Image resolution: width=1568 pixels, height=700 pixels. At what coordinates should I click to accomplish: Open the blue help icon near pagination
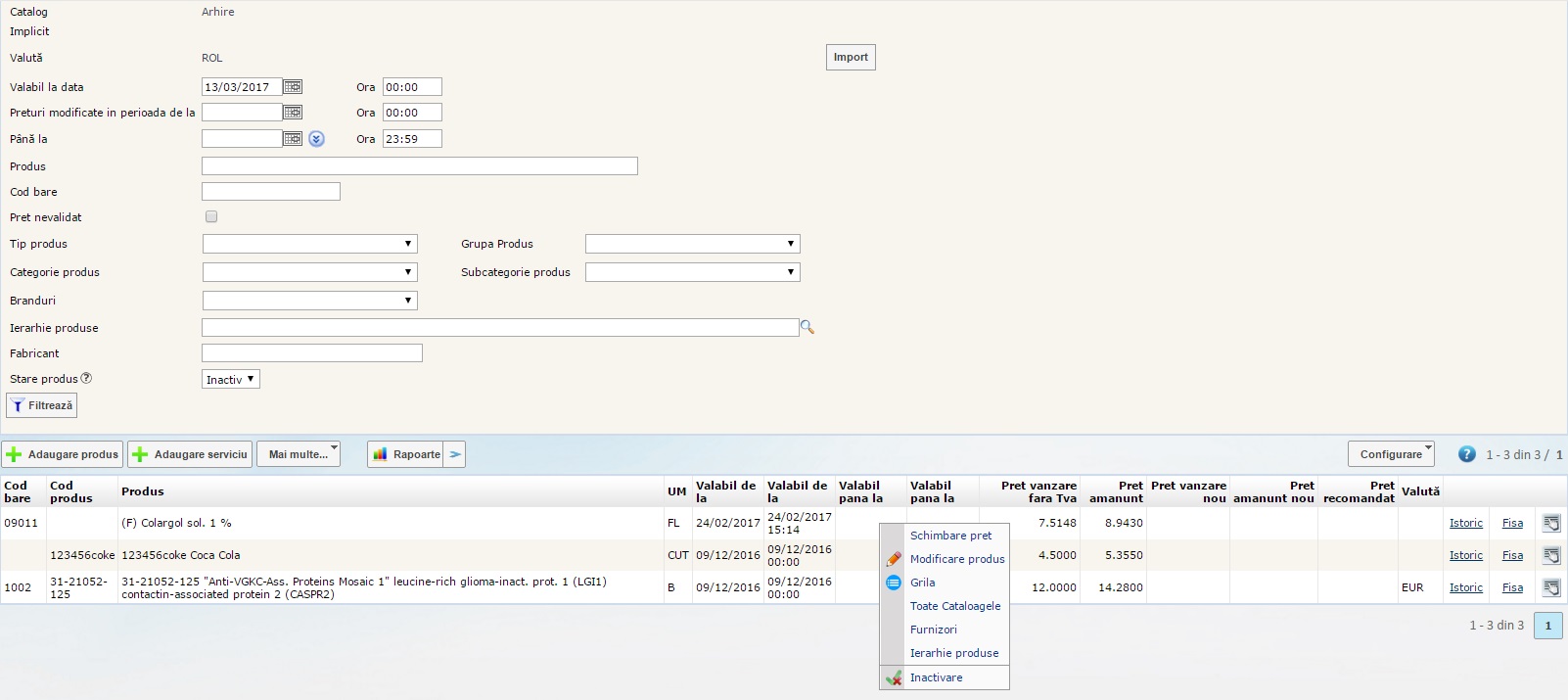pos(1466,454)
